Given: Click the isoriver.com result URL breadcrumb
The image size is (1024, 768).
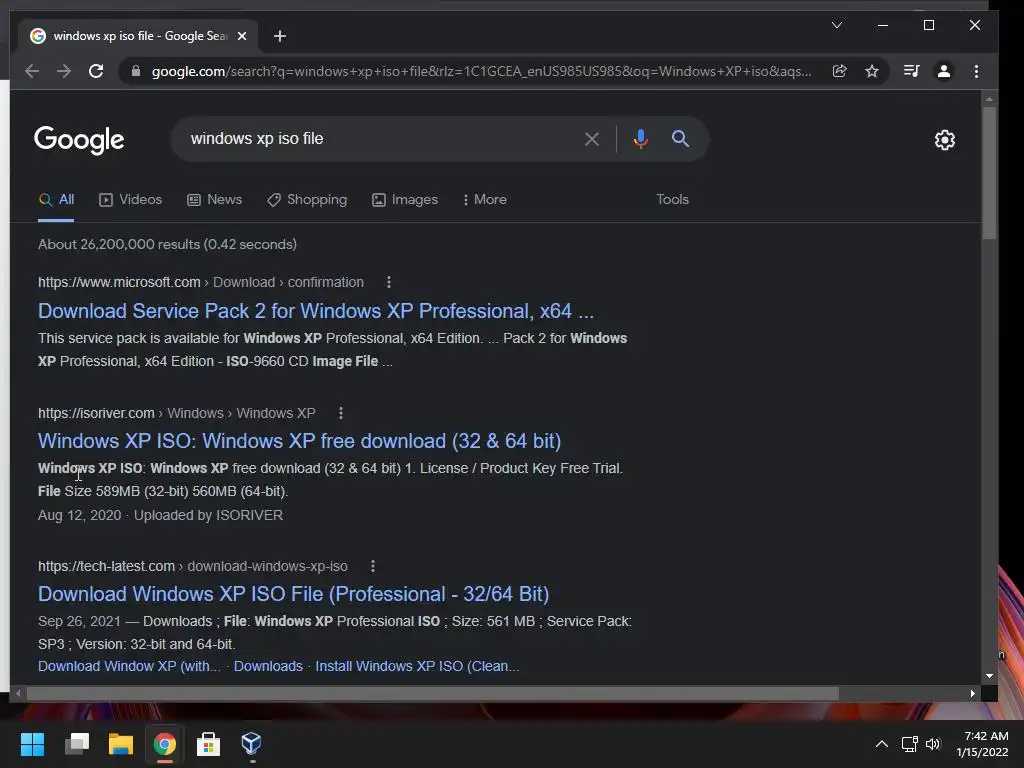Looking at the screenshot, I should pos(176,413).
